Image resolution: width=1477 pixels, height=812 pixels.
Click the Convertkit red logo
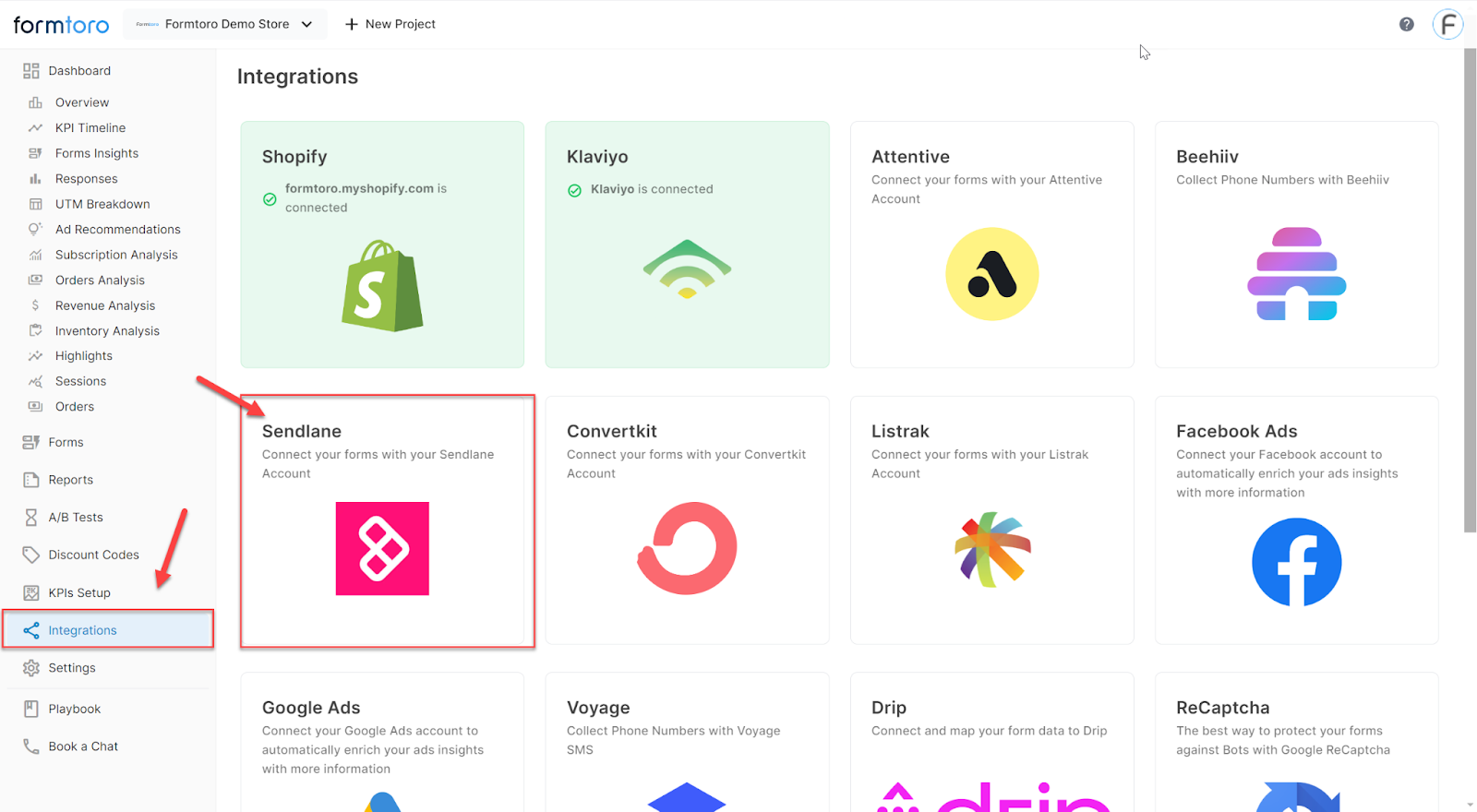[x=687, y=548]
